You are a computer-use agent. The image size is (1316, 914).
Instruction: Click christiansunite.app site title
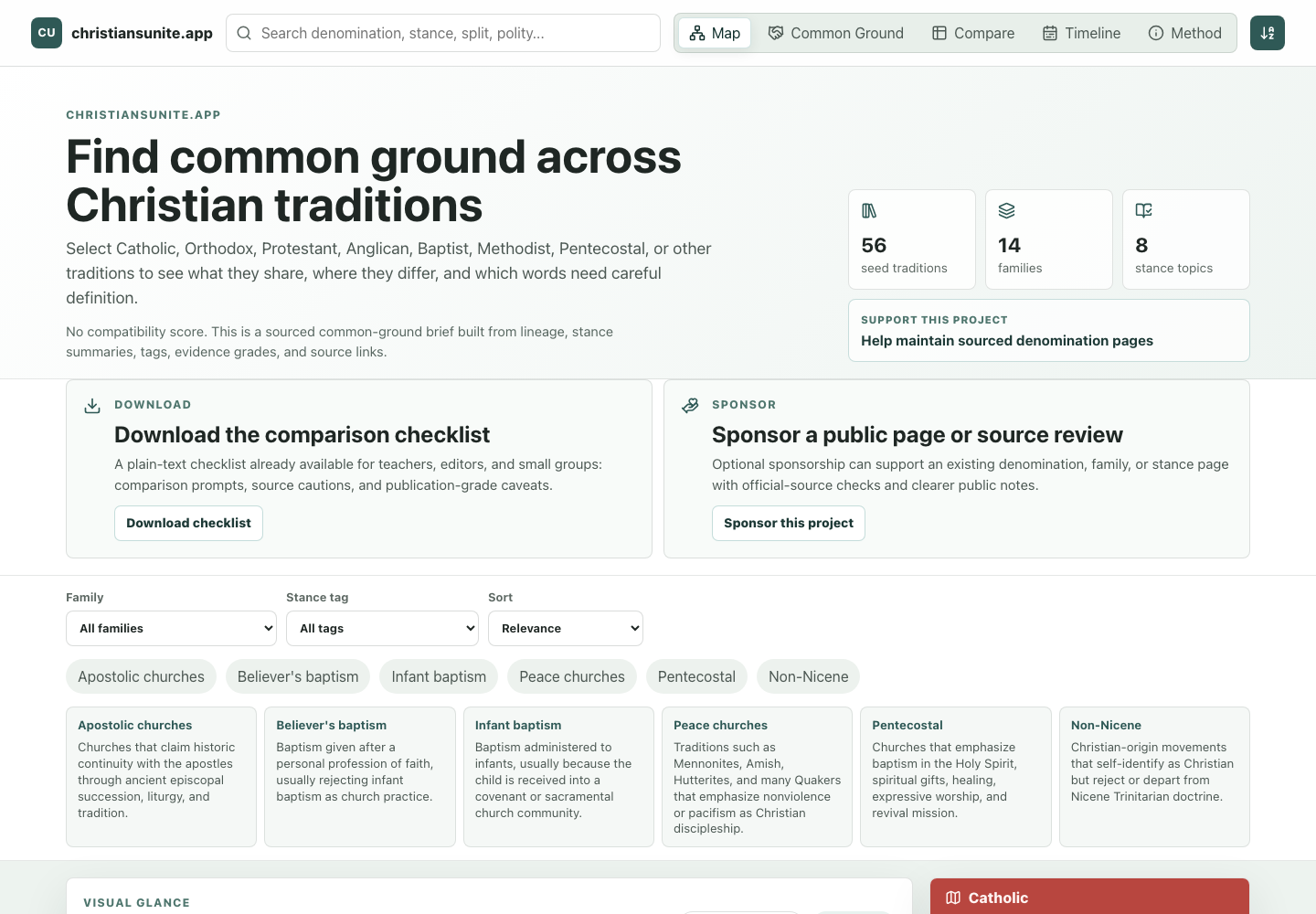[142, 33]
